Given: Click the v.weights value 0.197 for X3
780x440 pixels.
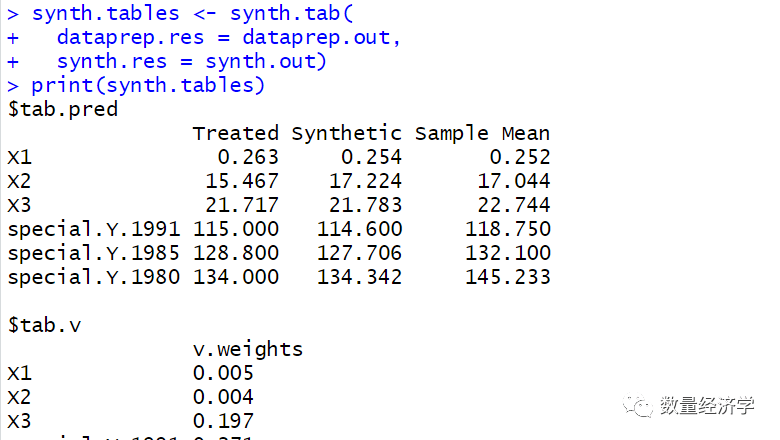Looking at the screenshot, I should 223,421.
